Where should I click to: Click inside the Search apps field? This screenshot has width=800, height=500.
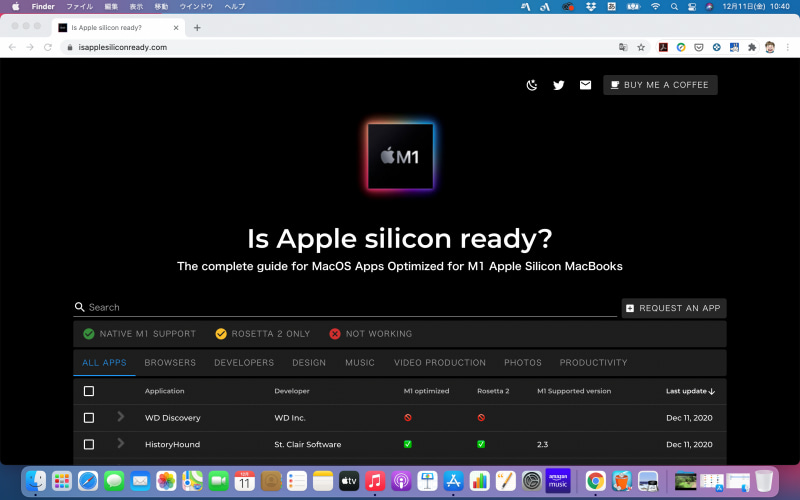(345, 307)
